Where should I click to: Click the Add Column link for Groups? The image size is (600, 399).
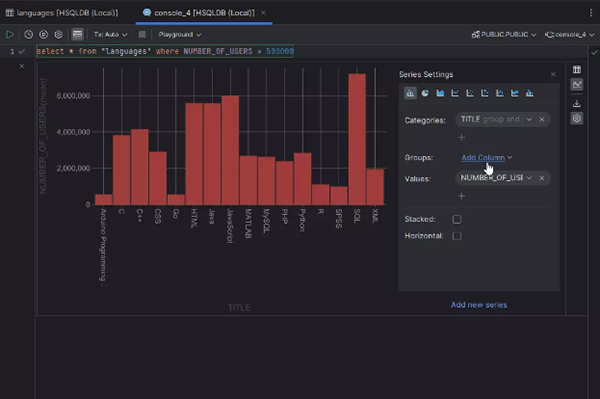483,158
